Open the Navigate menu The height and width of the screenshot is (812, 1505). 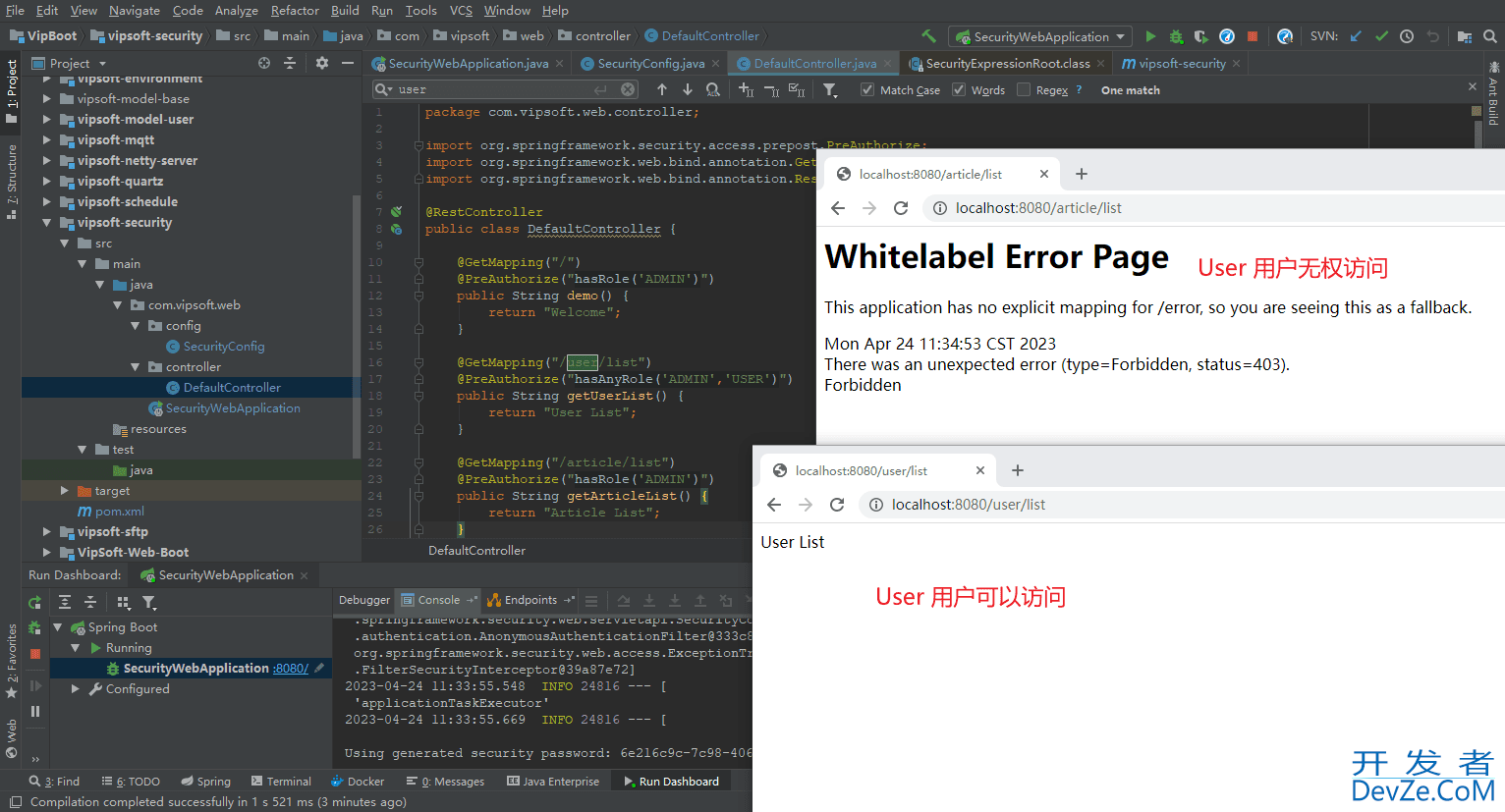click(135, 11)
